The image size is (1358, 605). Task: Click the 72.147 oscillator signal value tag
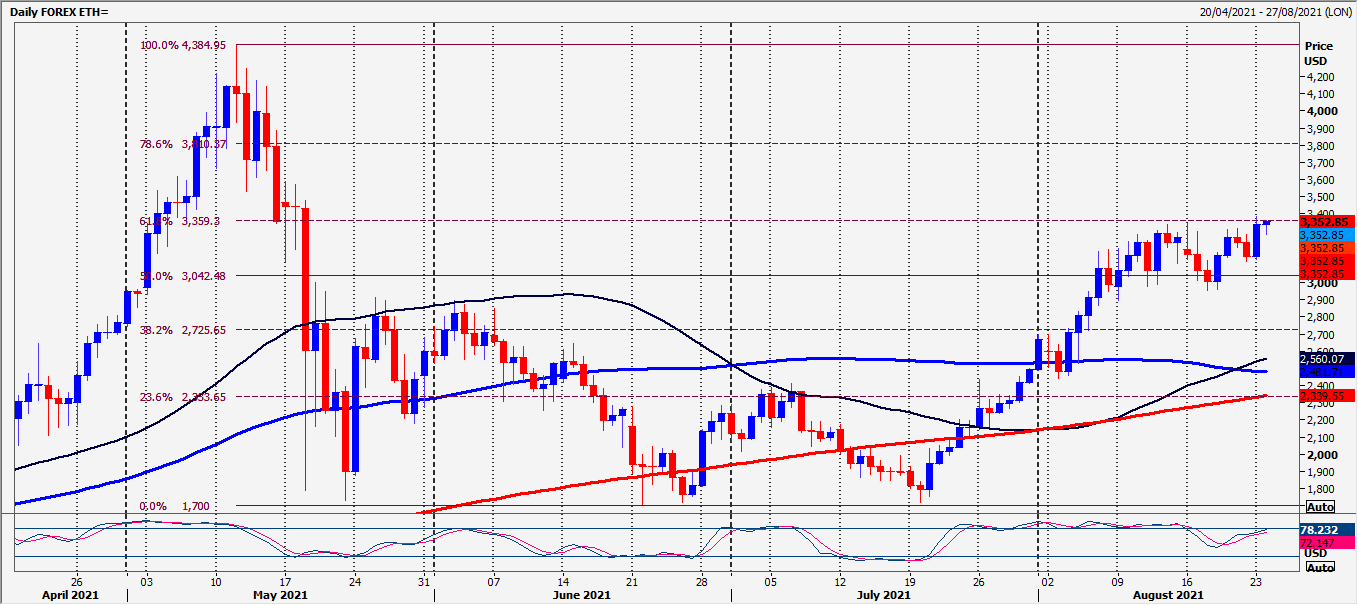(1325, 541)
